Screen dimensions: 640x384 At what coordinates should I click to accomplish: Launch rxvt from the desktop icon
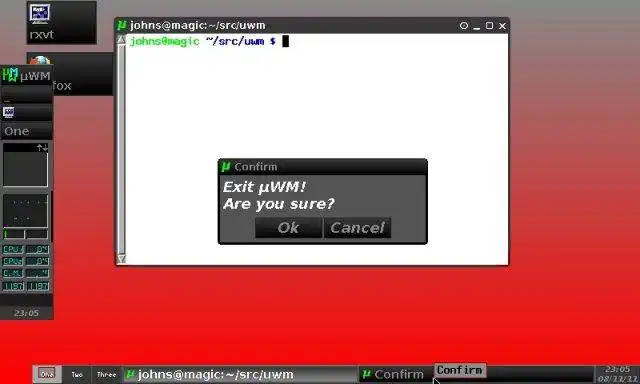(x=61, y=22)
